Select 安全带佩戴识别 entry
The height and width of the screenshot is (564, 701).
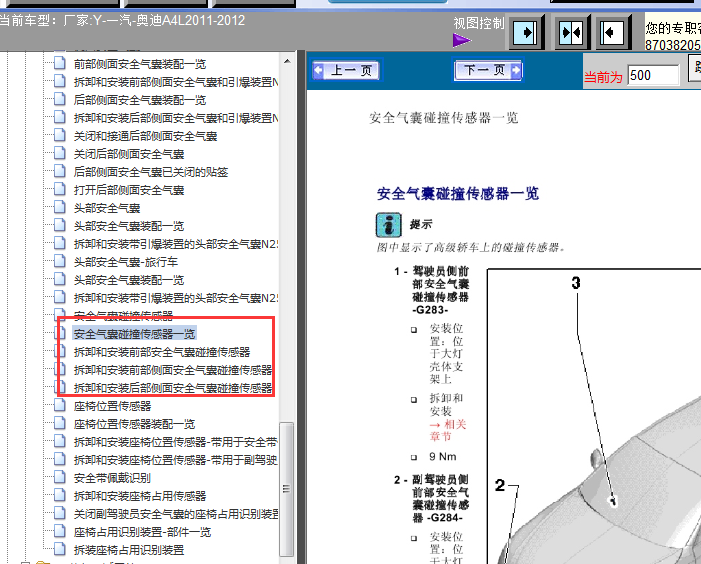click(x=112, y=478)
